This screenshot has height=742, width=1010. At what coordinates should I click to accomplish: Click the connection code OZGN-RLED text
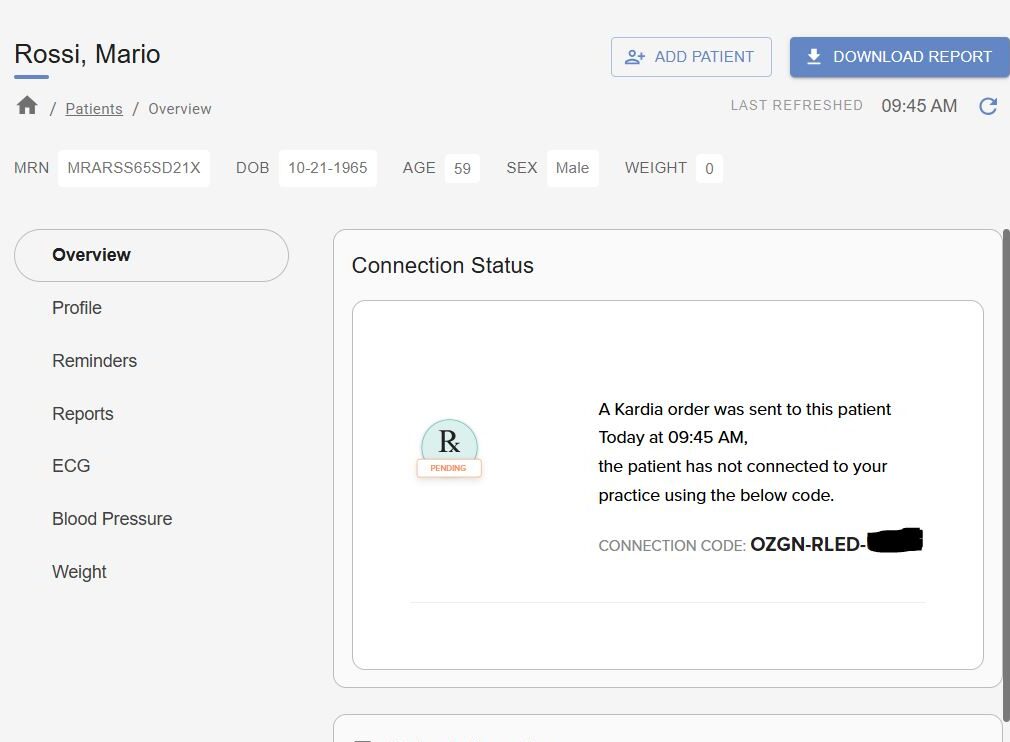click(807, 545)
